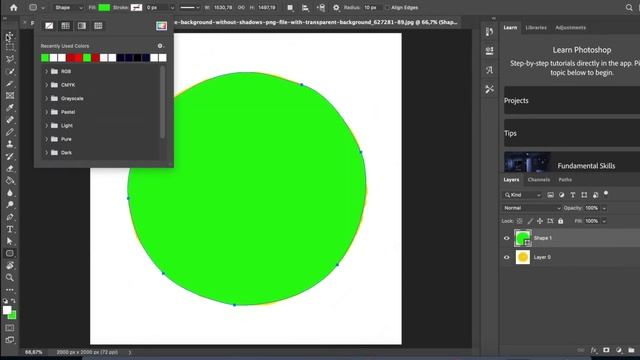Create a new group folder icon
Image resolution: width=640 pixels, height=360 pixels.
631,350
